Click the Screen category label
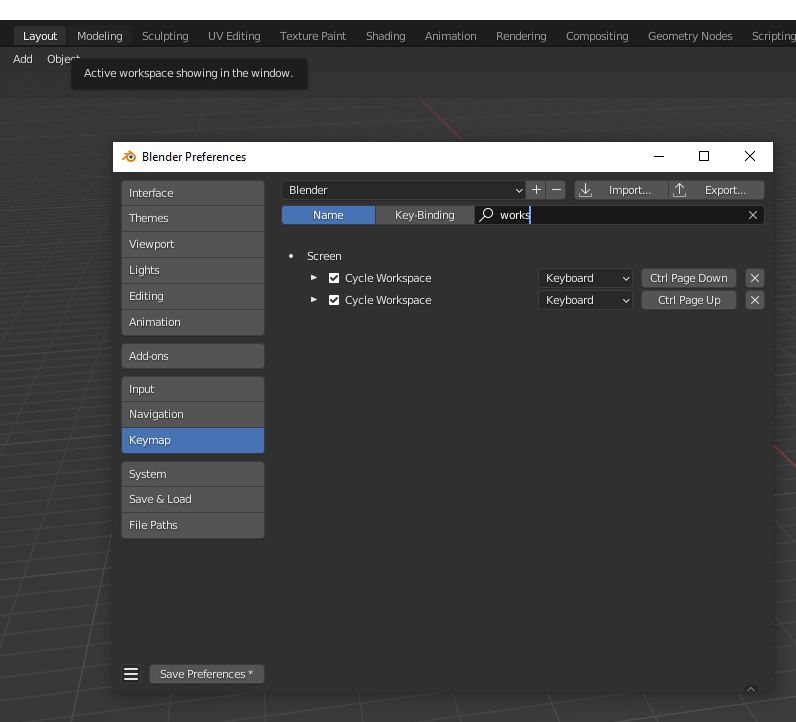Viewport: 796px width, 722px height. click(x=324, y=256)
